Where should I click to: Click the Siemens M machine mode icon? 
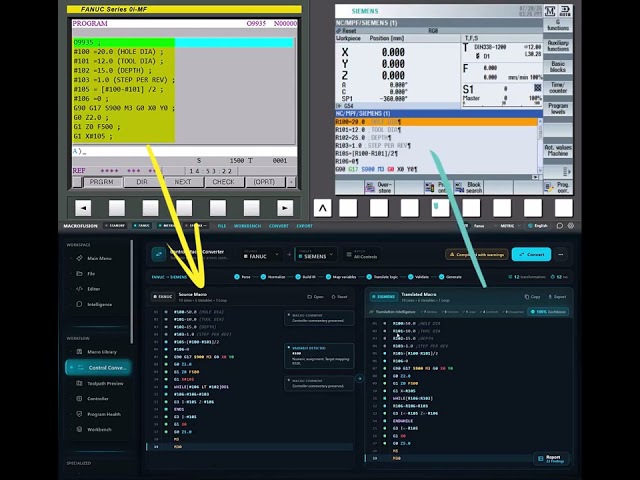[550, 11]
